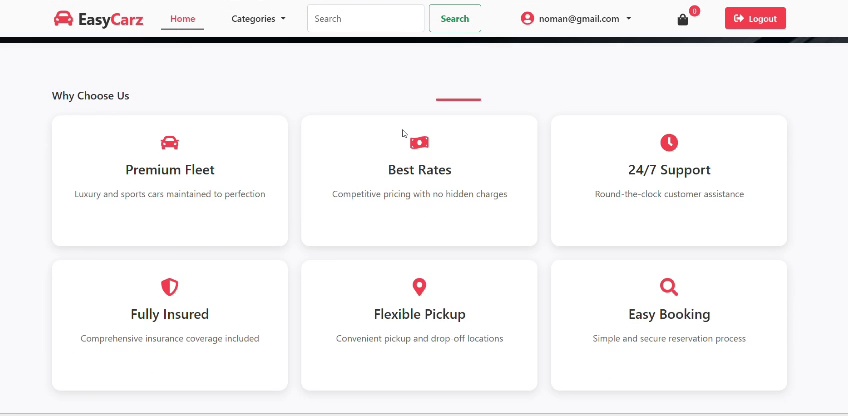Expand the Categories dropdown menu
The width and height of the screenshot is (848, 416).
click(x=258, y=19)
